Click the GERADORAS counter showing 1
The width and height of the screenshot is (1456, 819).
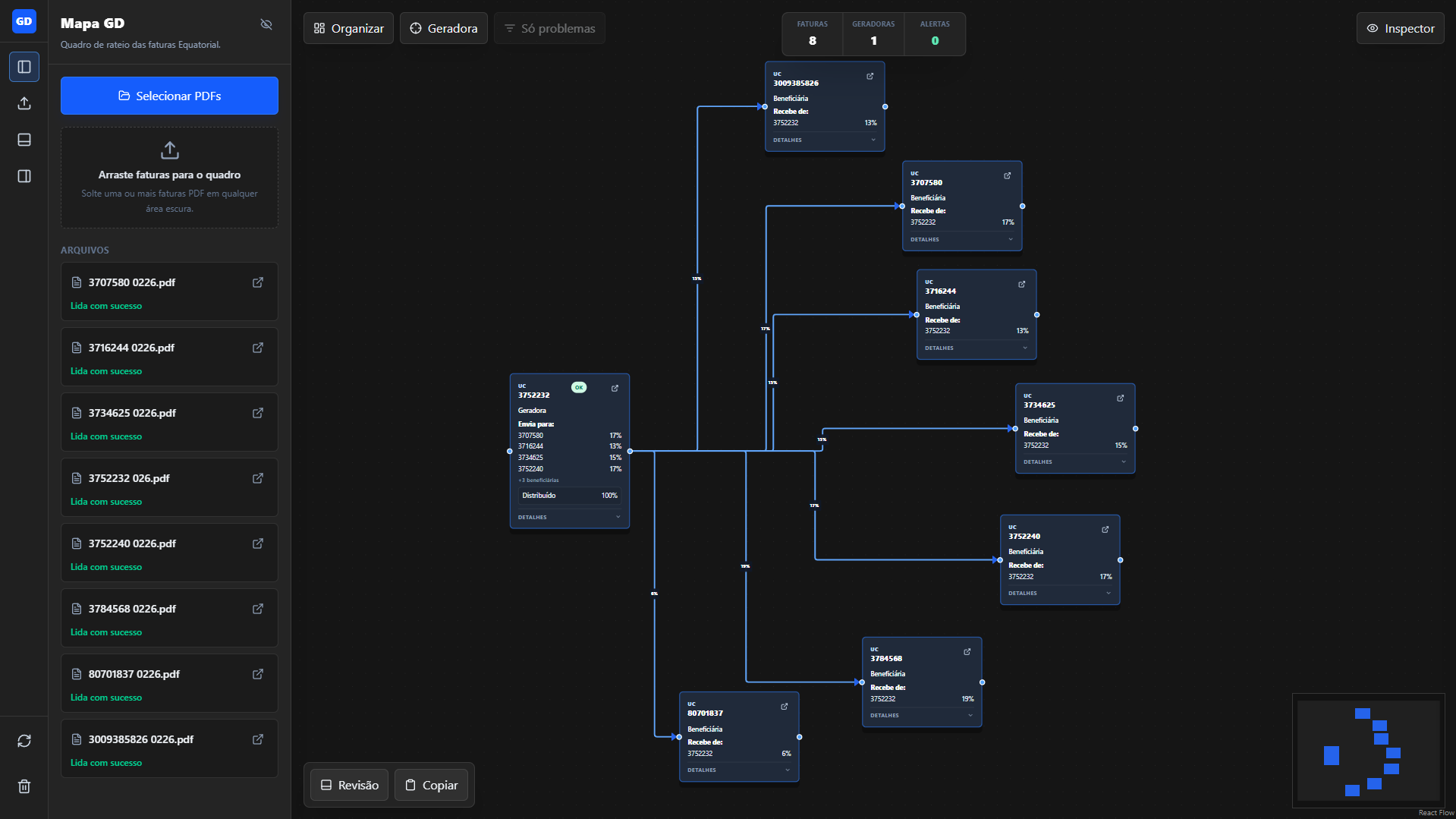(873, 33)
